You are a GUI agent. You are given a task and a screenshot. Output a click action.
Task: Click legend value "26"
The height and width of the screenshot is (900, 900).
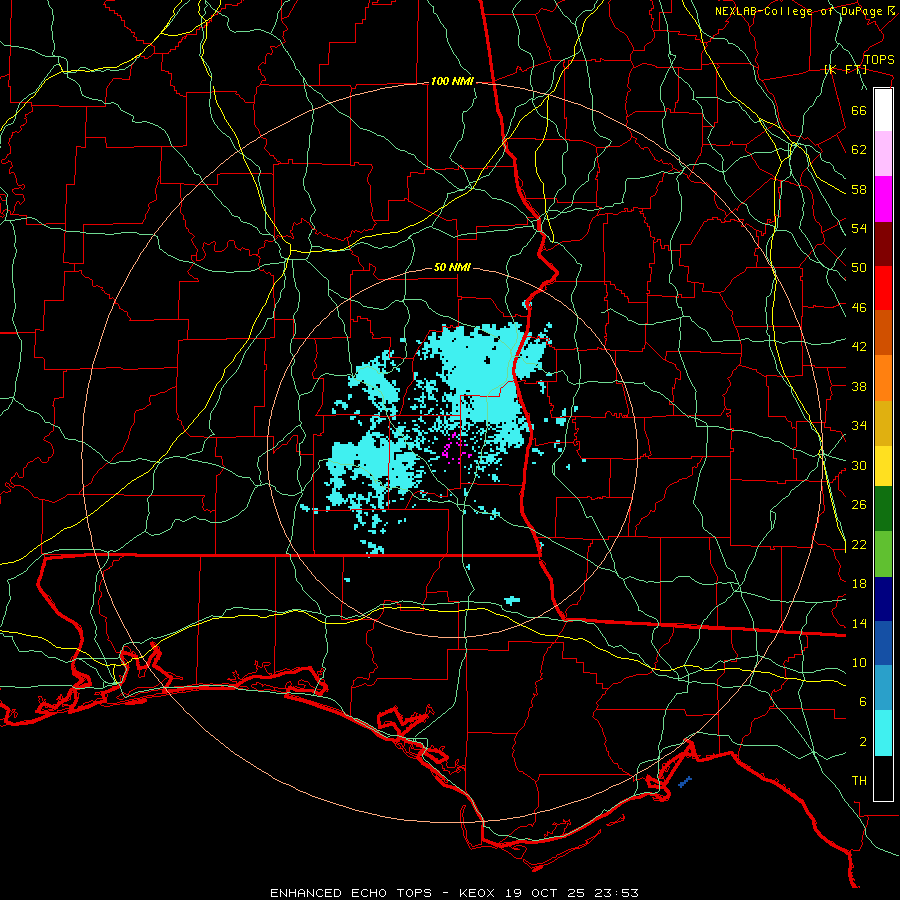click(859, 505)
